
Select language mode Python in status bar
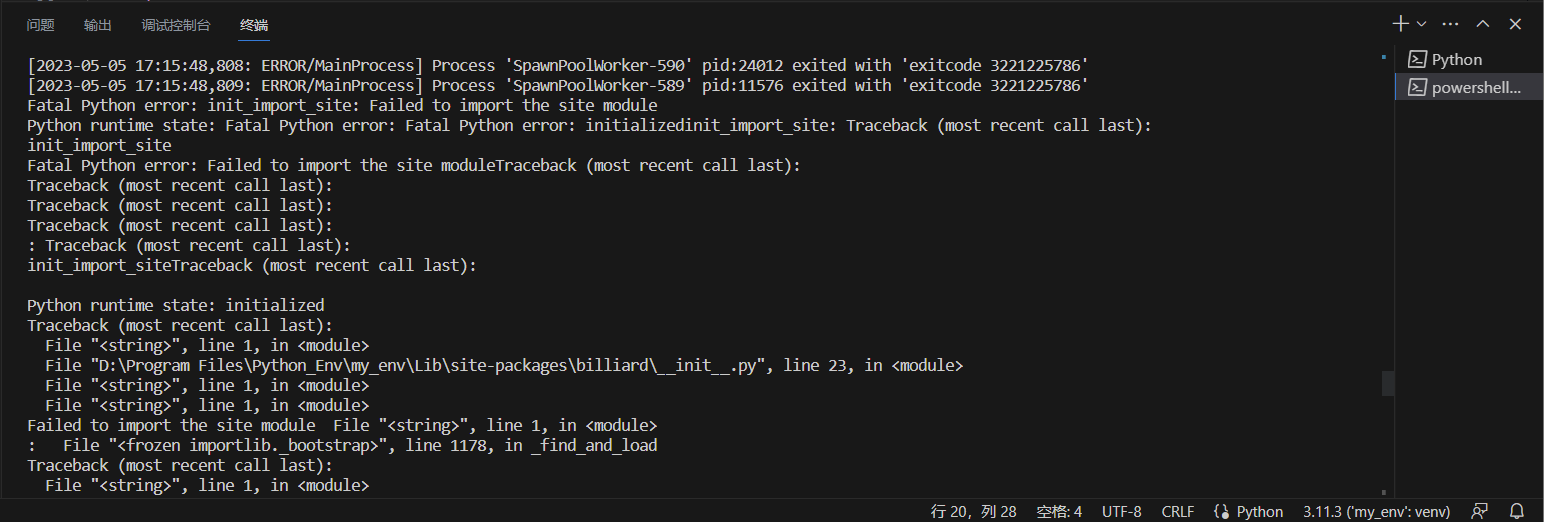click(x=1248, y=511)
